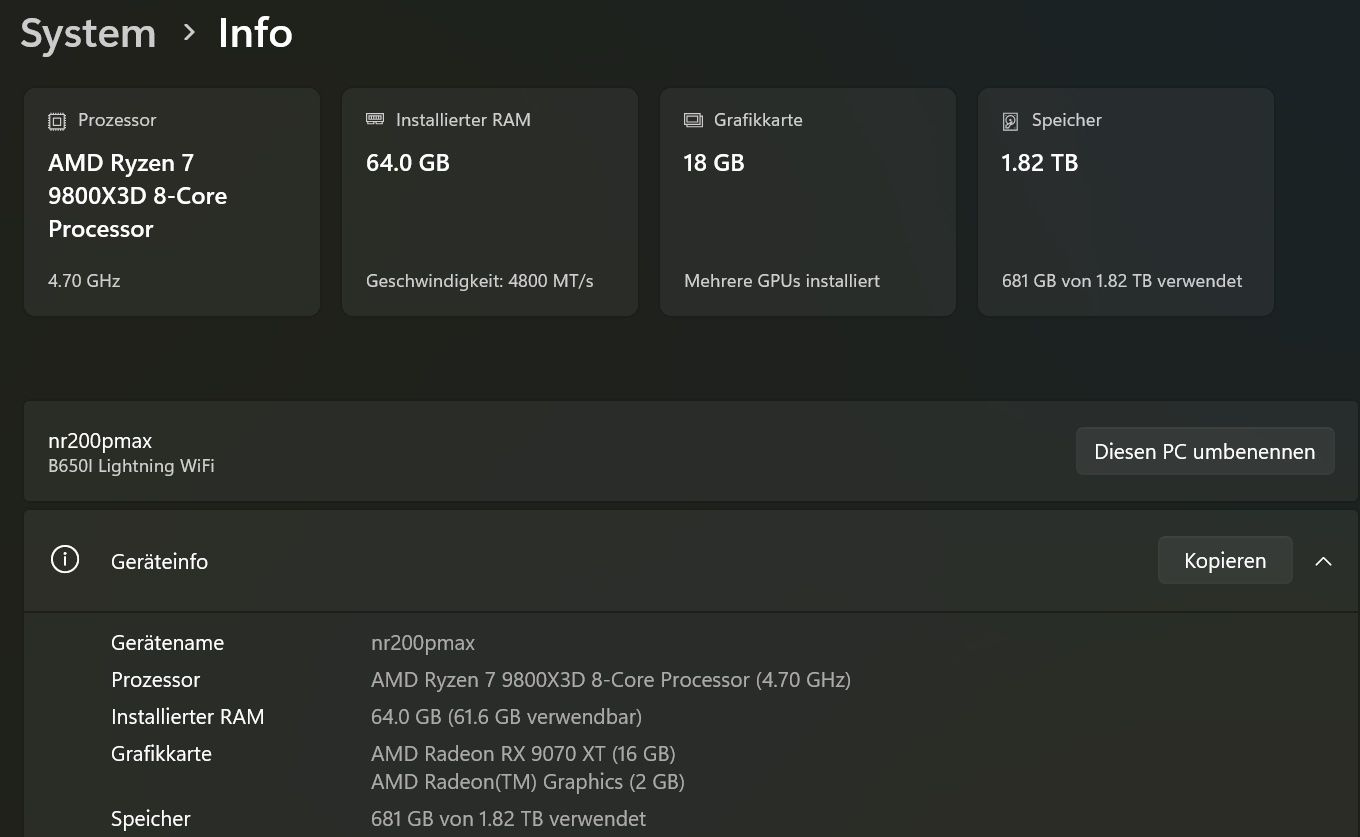Image resolution: width=1360 pixels, height=837 pixels.
Task: Click 'AMD Ryzen 7 9800X3D 8-Core Processor' card heading
Action: click(137, 196)
